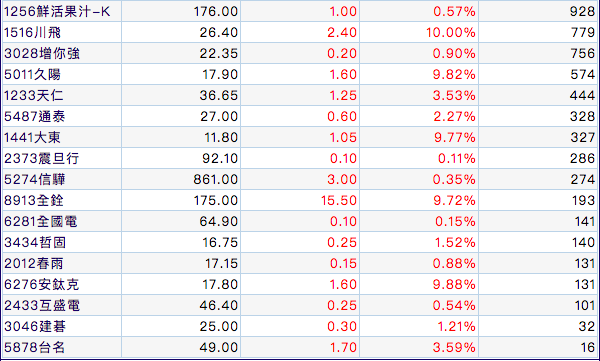Click price 16.75 for 哲固
Screen dimensions: 600x361
point(220,243)
